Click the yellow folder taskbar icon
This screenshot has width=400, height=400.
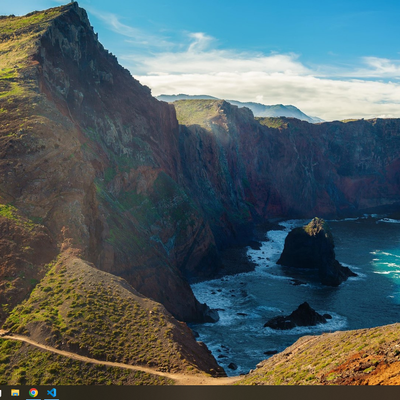click(15, 393)
